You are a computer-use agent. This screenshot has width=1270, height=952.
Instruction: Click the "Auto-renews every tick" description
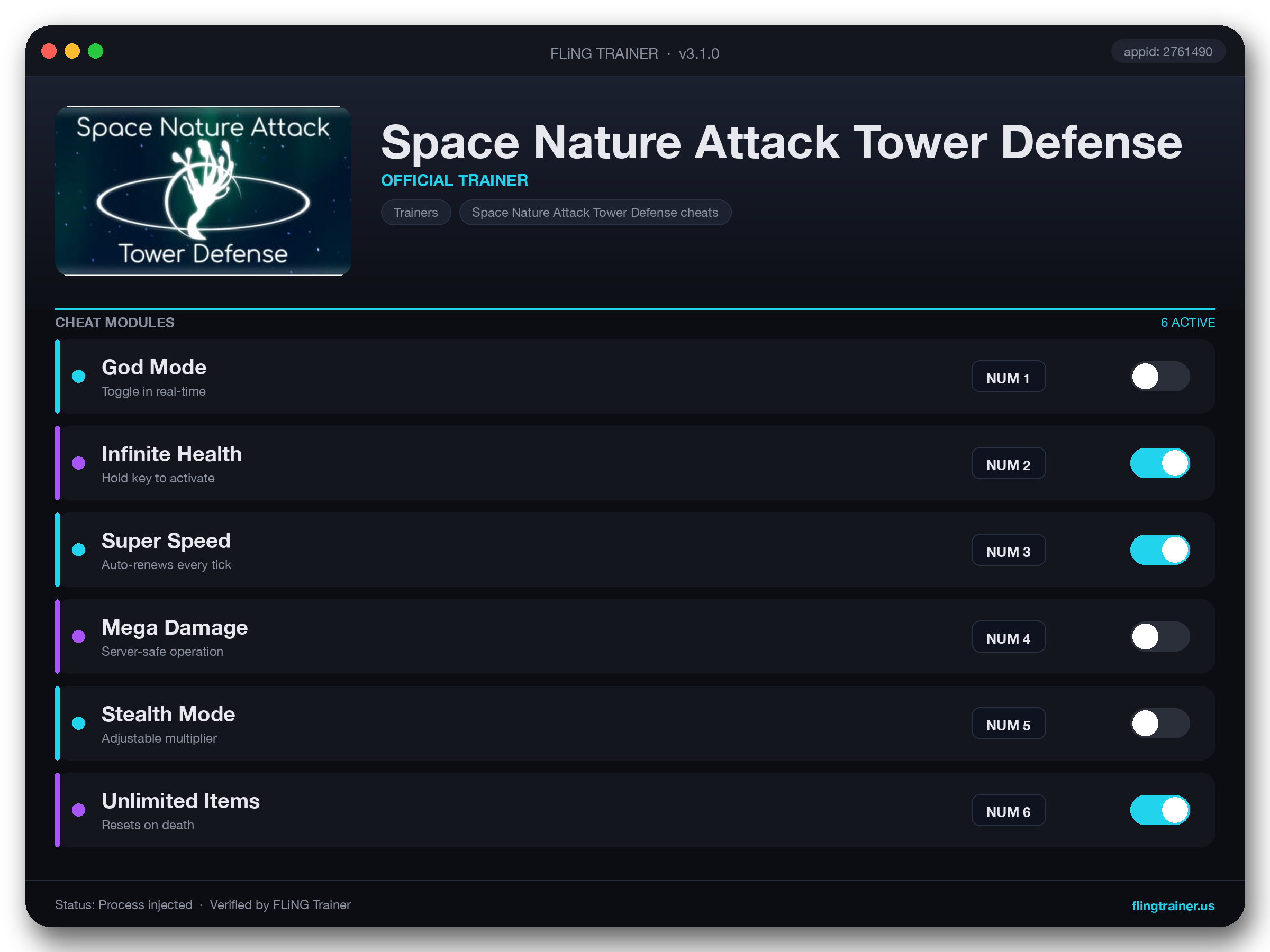point(166,565)
